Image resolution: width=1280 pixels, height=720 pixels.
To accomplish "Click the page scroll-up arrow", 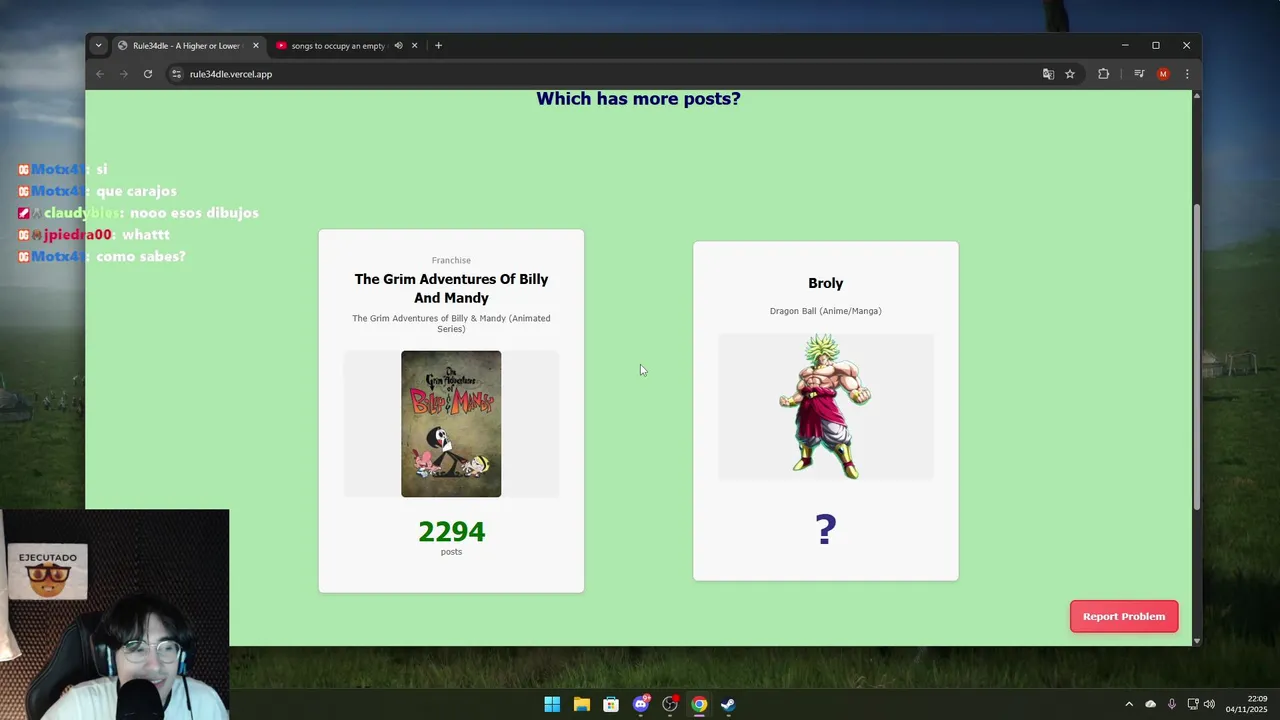I will pyautogui.click(x=1197, y=96).
